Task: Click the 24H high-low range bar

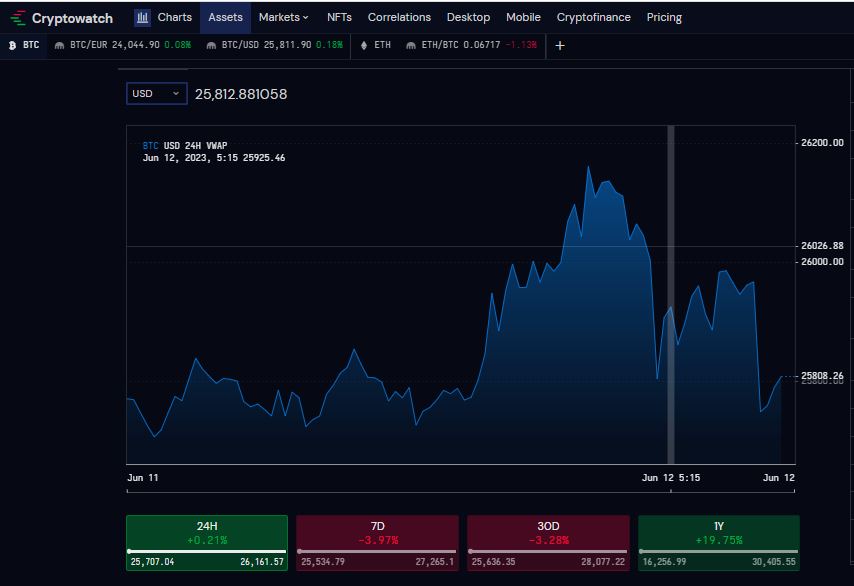Action: tap(207, 552)
